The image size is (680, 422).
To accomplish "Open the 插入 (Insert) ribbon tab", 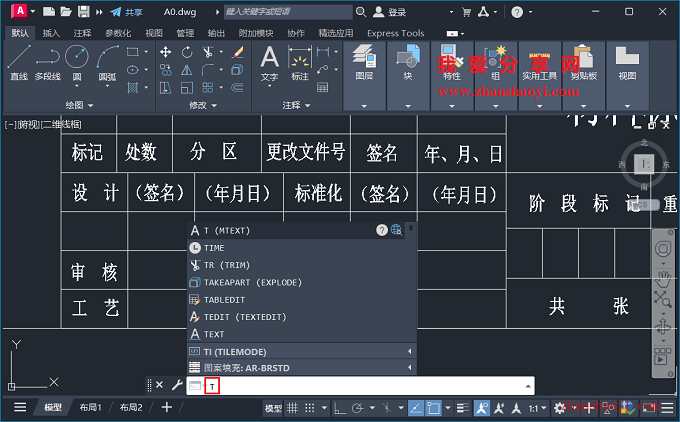I will (x=51, y=33).
